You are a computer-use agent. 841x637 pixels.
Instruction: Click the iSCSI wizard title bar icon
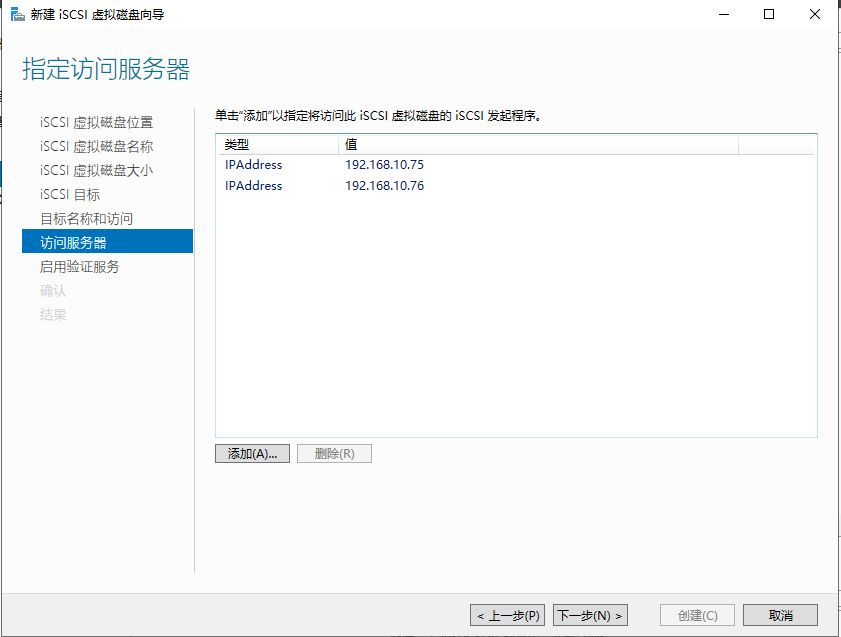click(17, 14)
